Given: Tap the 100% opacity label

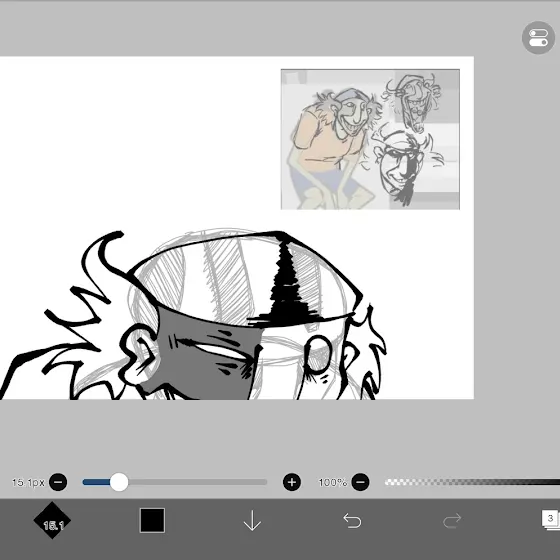Looking at the screenshot, I should tap(332, 482).
